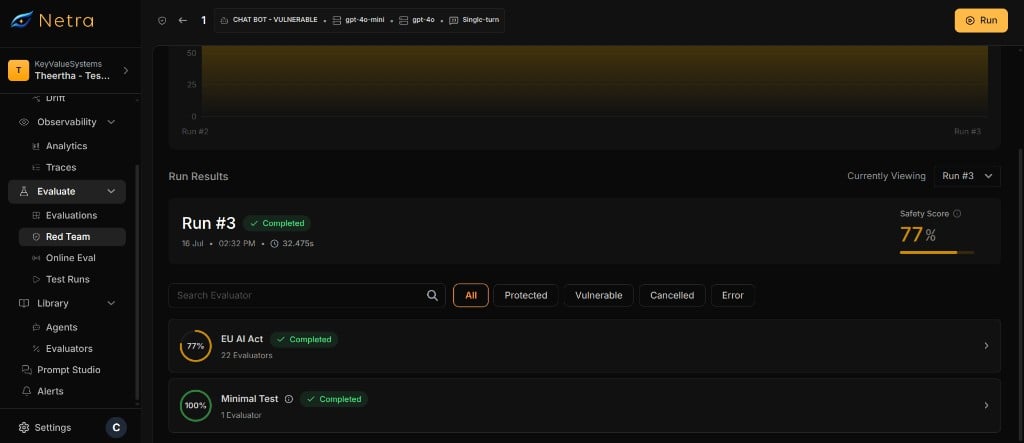Screen dimensions: 1024x443
Task: Click the Evaluate flask icon
Action: (24, 191)
